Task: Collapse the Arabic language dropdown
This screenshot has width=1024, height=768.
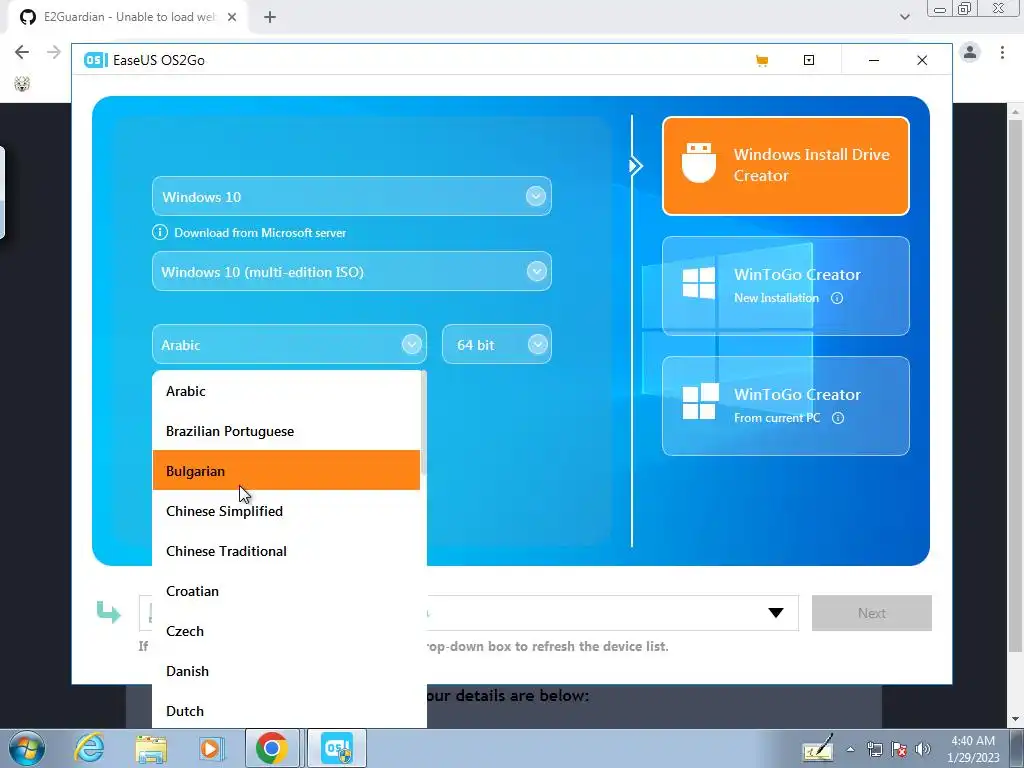Action: [x=411, y=344]
